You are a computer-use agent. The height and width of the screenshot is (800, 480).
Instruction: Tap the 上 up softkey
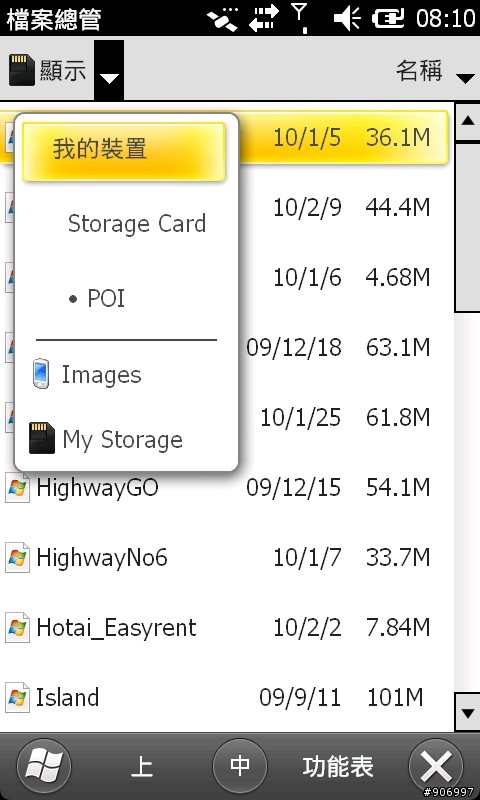tap(142, 767)
